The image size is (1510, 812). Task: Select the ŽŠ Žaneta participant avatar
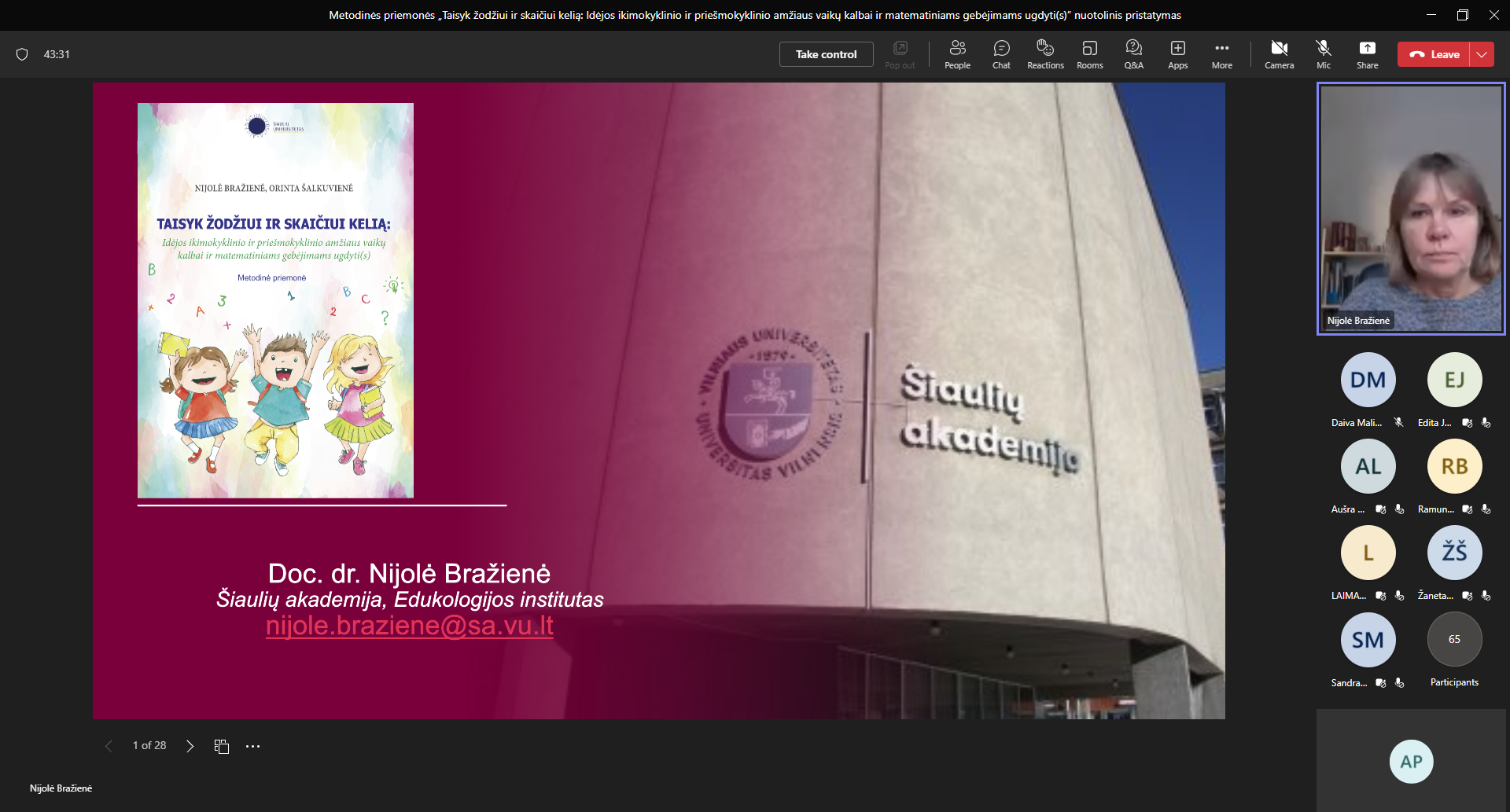click(x=1454, y=553)
